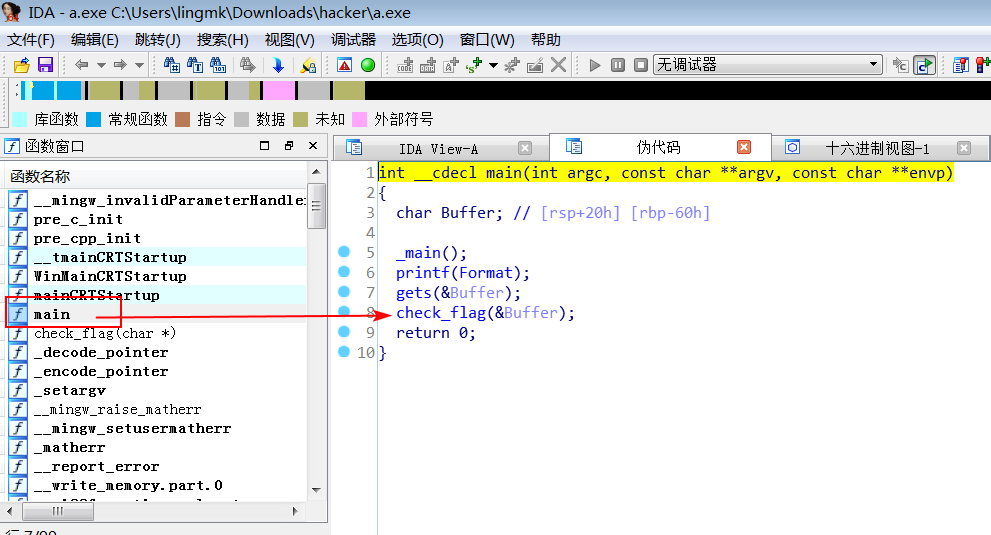Close the 伪代码 tab

744,147
